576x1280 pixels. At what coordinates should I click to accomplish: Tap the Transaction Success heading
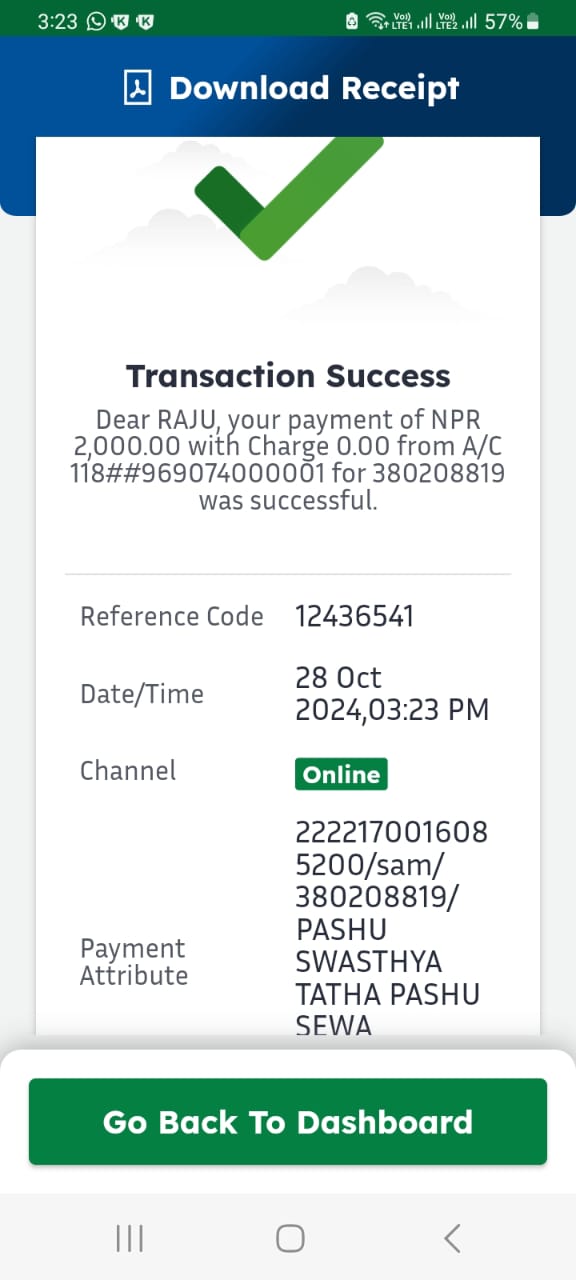[288, 376]
